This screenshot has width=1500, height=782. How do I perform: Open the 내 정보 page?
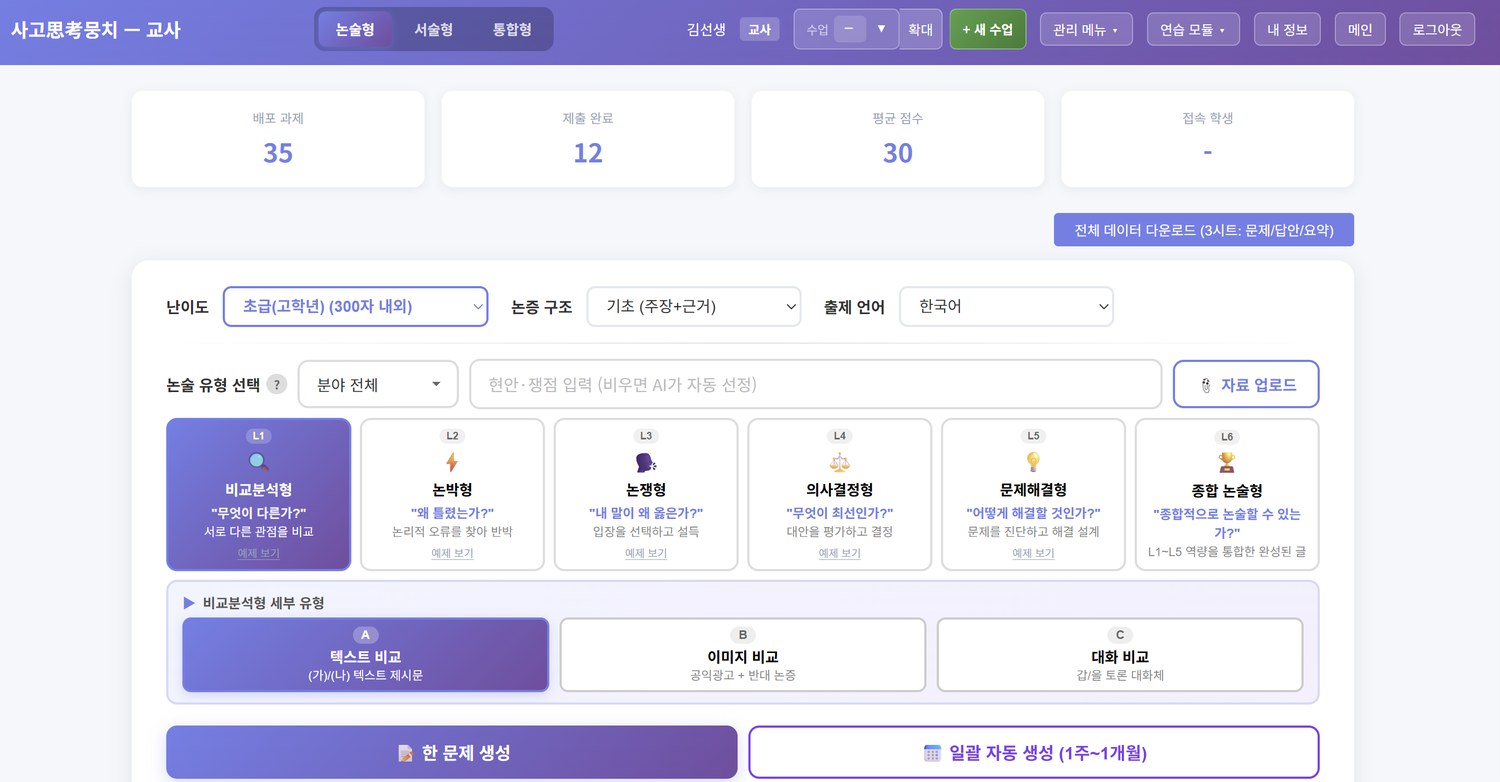click(x=1287, y=30)
